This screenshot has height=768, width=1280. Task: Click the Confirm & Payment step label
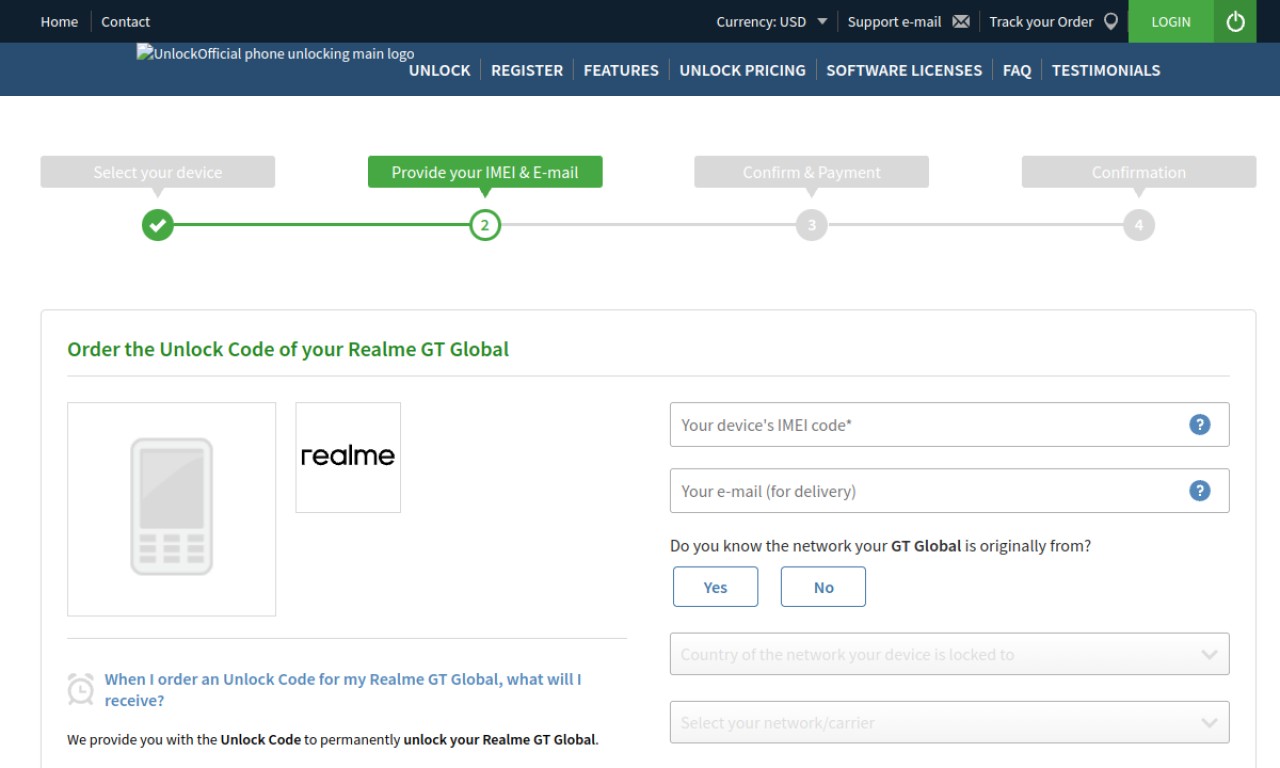click(x=811, y=172)
